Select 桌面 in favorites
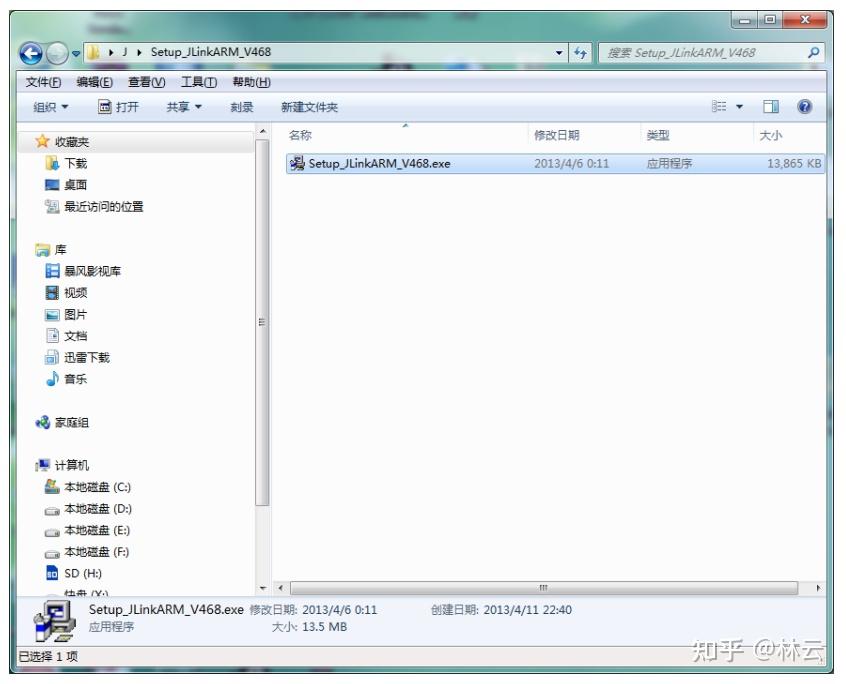Screen dimensions: 846x684 point(66,184)
